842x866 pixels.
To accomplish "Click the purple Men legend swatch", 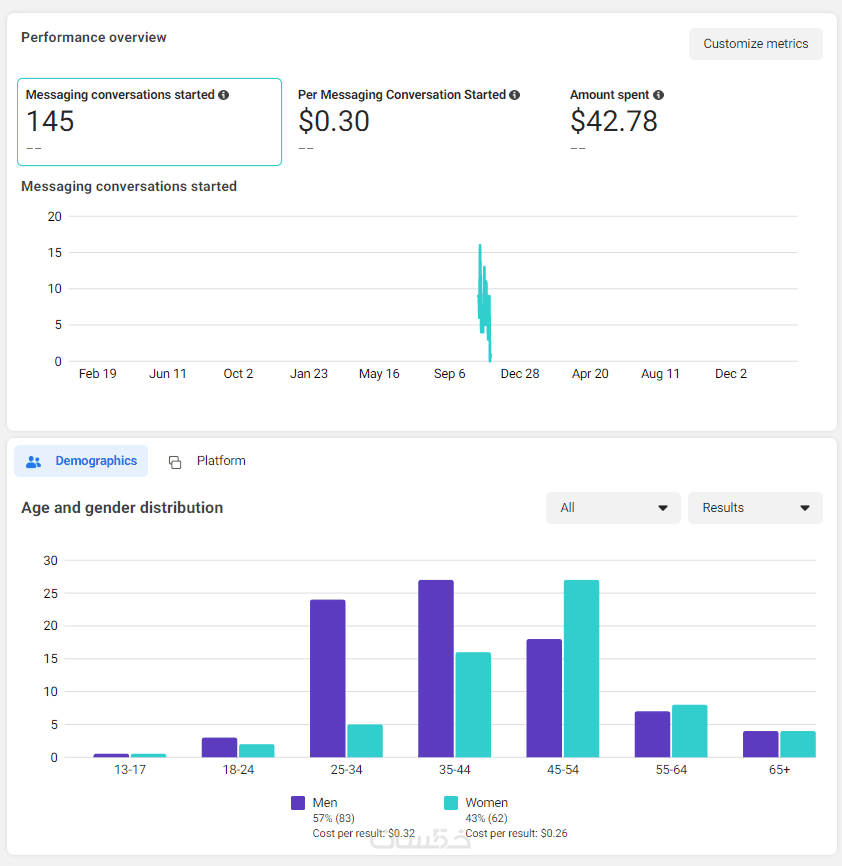I will [298, 803].
